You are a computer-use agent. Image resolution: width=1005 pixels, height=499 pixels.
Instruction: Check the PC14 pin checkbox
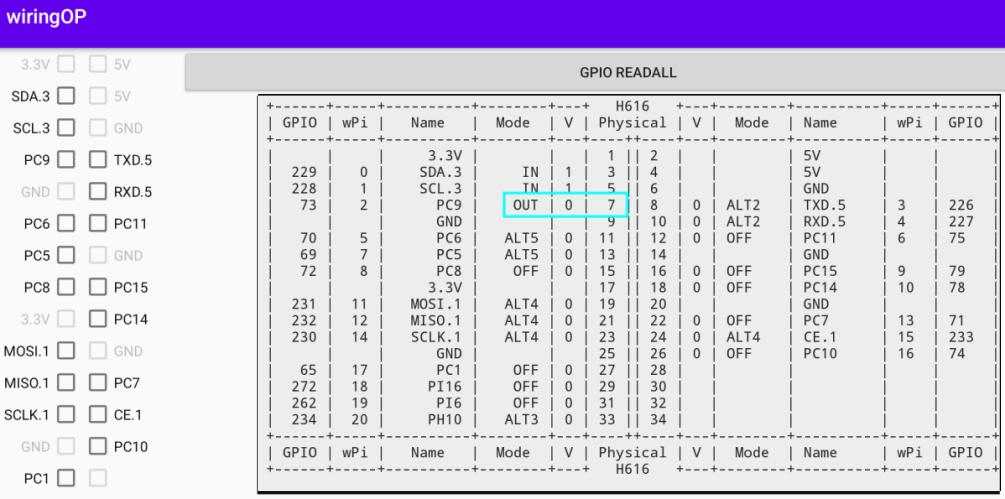point(97,319)
